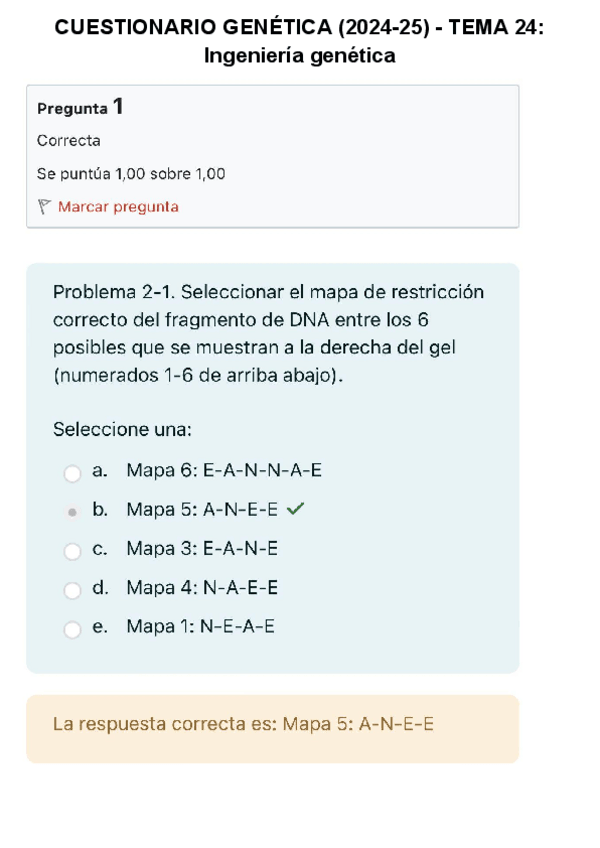Select radio button for option a
This screenshot has width=600, height=848.
[72, 472]
